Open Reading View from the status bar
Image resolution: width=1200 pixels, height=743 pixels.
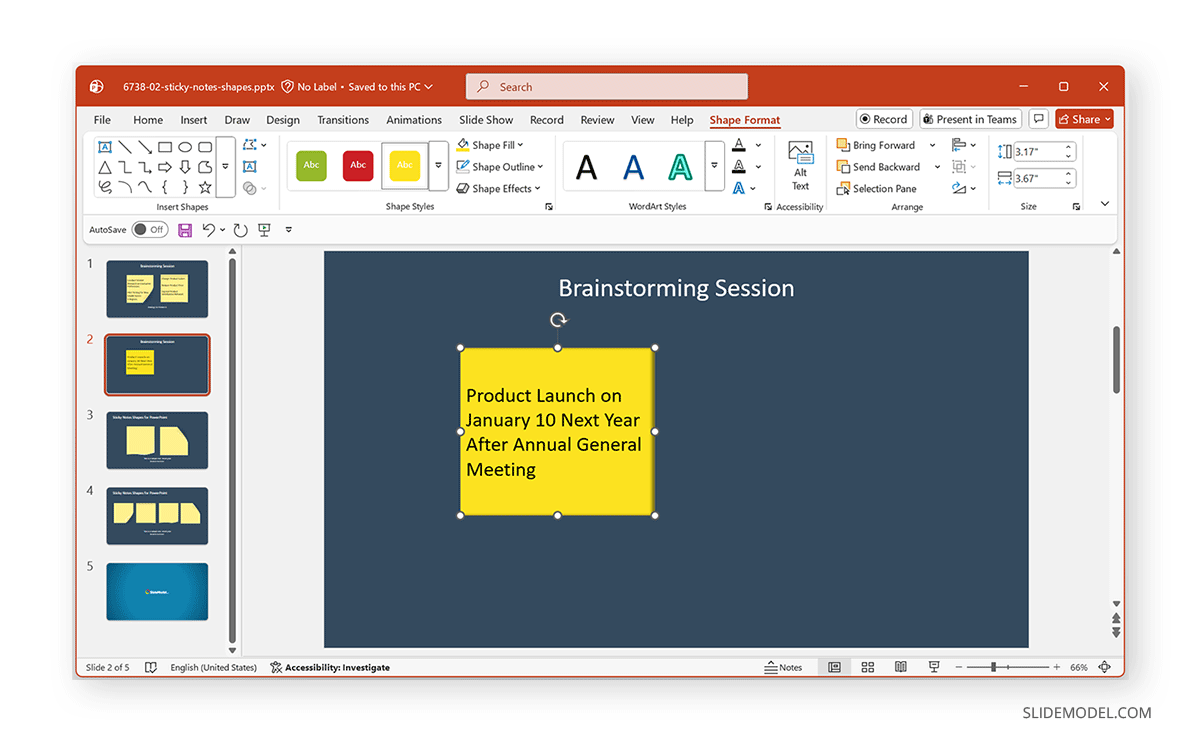click(x=900, y=667)
